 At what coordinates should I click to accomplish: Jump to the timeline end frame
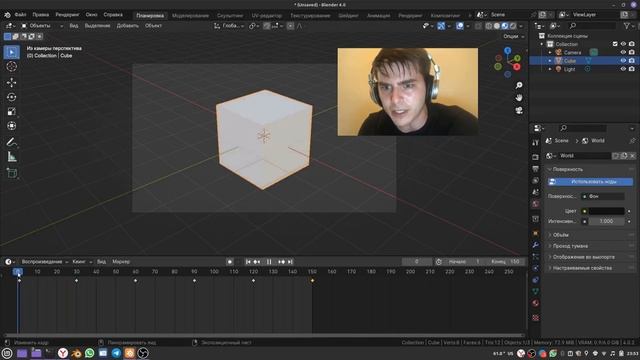coord(290,262)
